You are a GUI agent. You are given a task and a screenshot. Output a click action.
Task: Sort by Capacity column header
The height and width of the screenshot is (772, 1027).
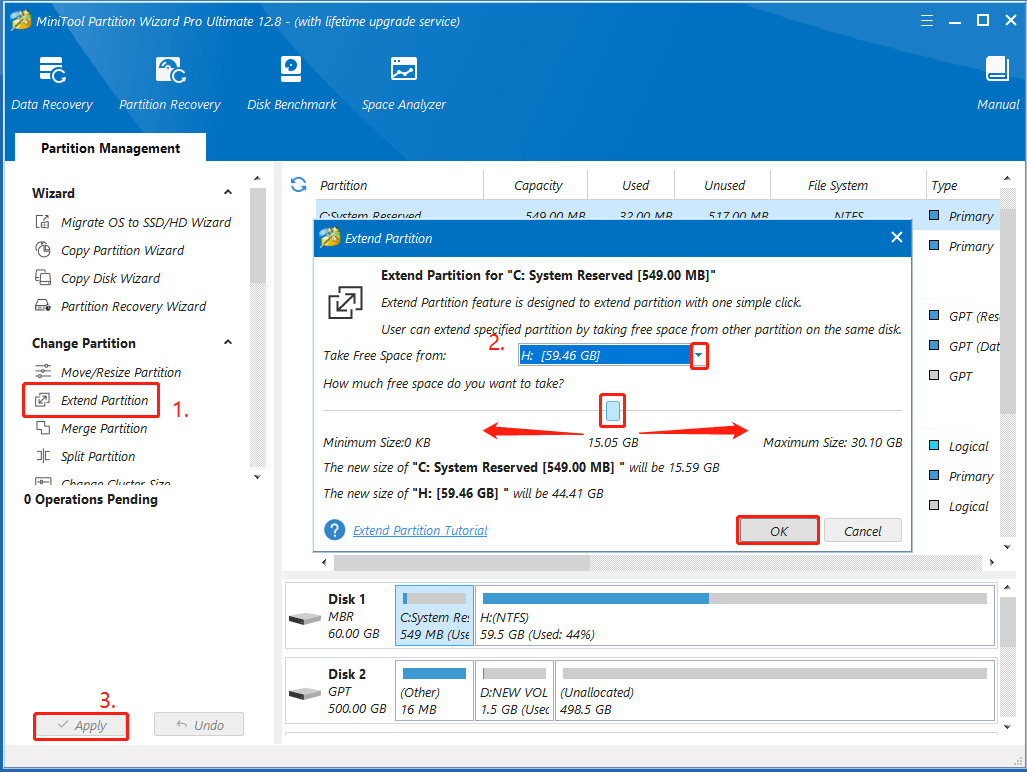coord(537,185)
